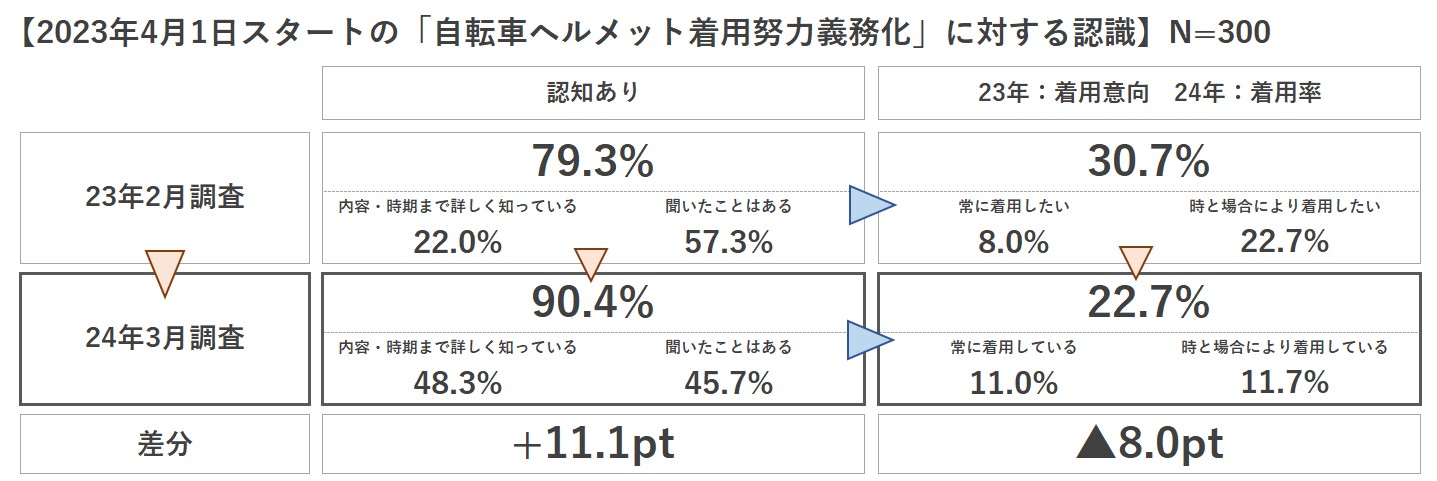The width and height of the screenshot is (1437, 481).
Task: Click the 79.3% awareness value
Action: pyautogui.click(x=593, y=160)
